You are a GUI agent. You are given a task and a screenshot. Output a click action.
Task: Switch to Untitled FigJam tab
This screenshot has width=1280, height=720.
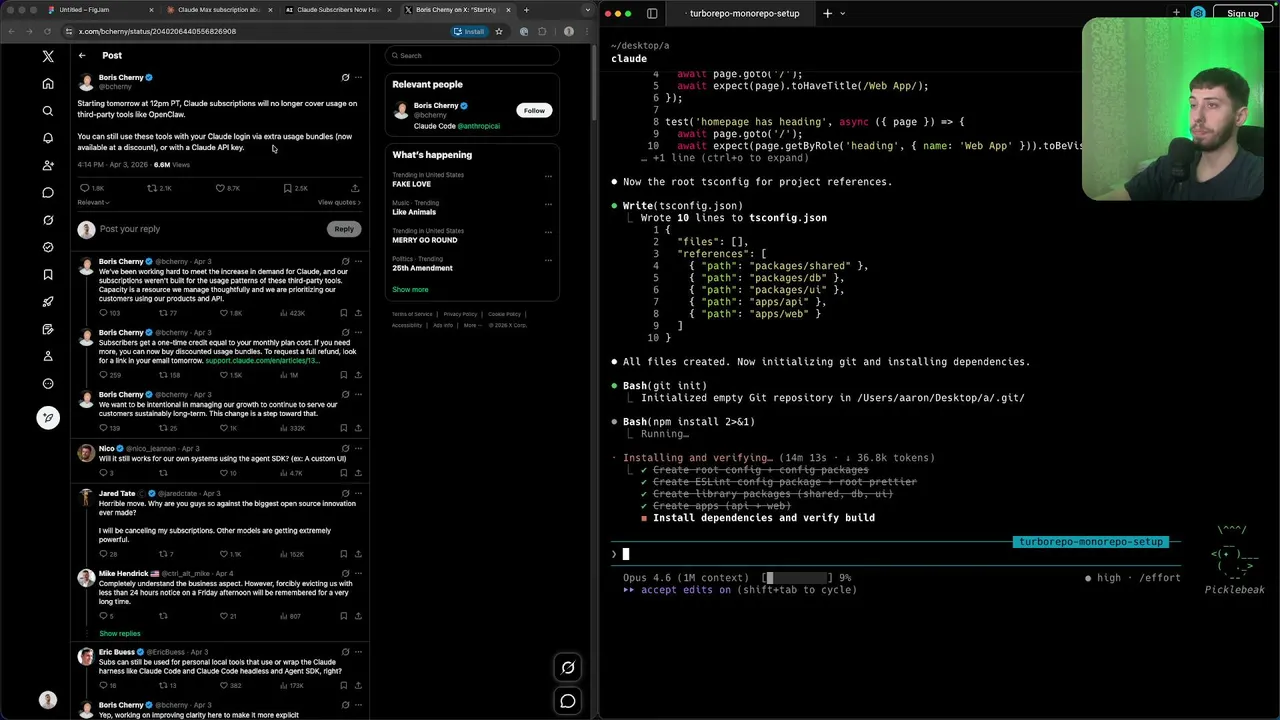[98, 10]
